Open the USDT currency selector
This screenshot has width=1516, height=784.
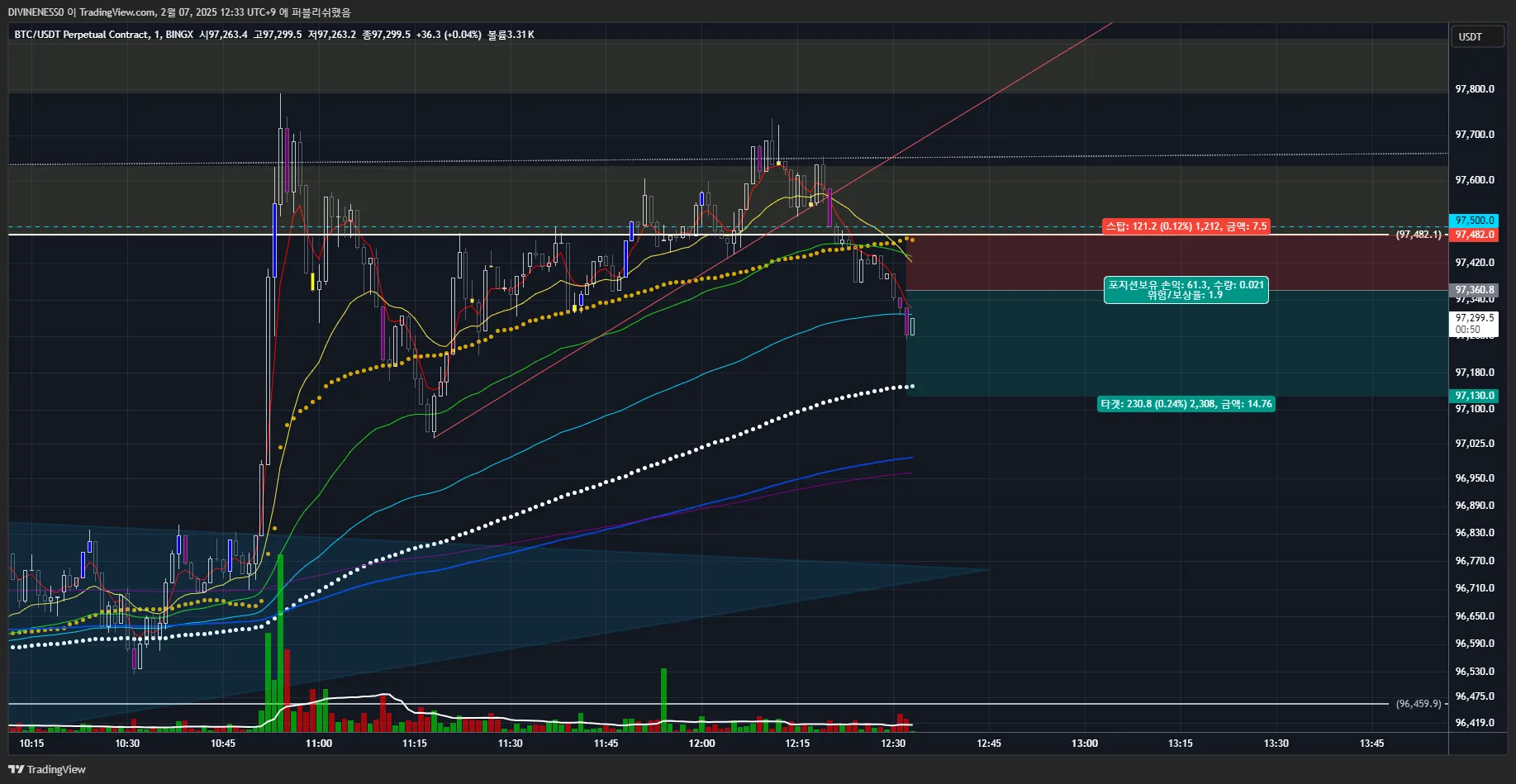[1477, 36]
